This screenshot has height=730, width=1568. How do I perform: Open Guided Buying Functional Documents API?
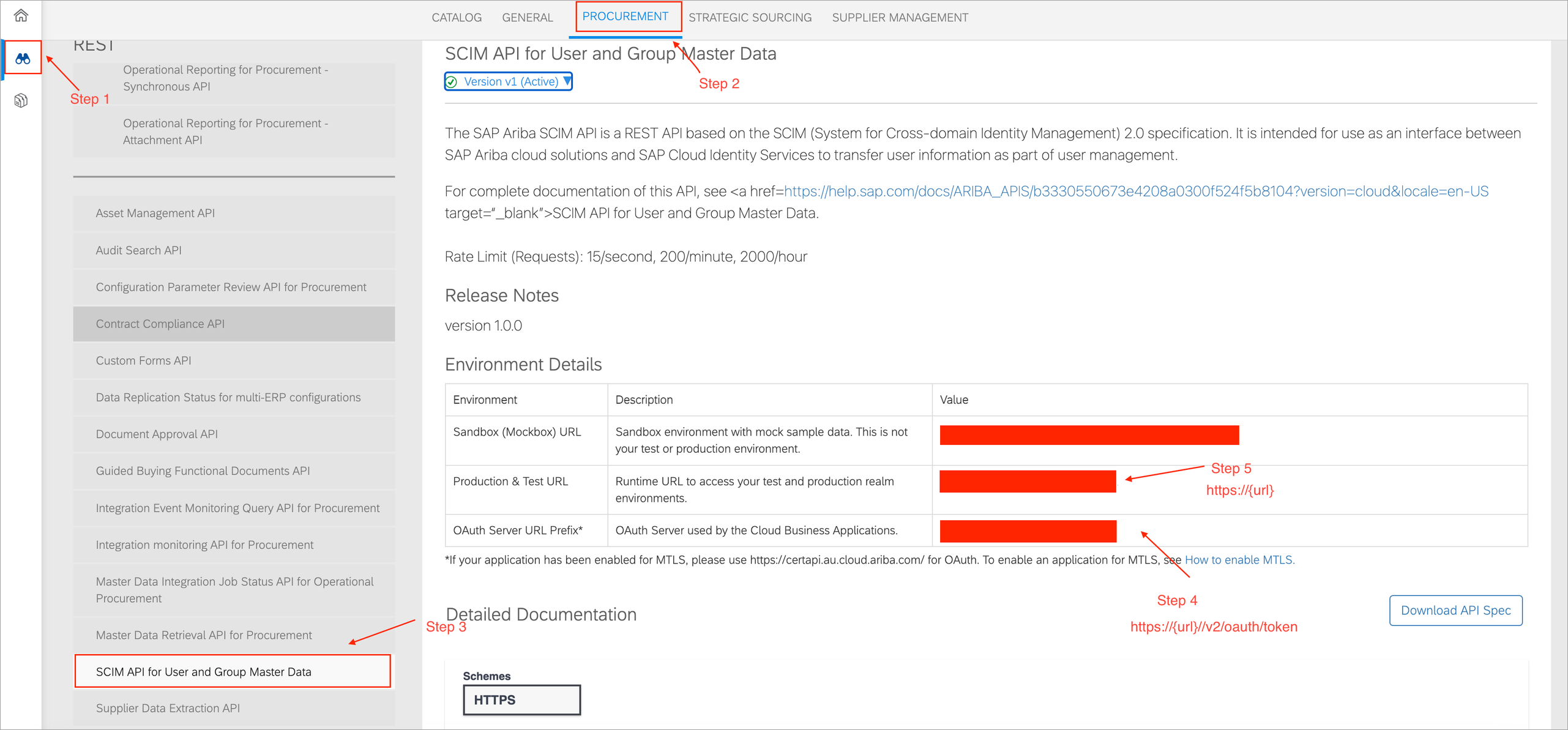point(234,471)
